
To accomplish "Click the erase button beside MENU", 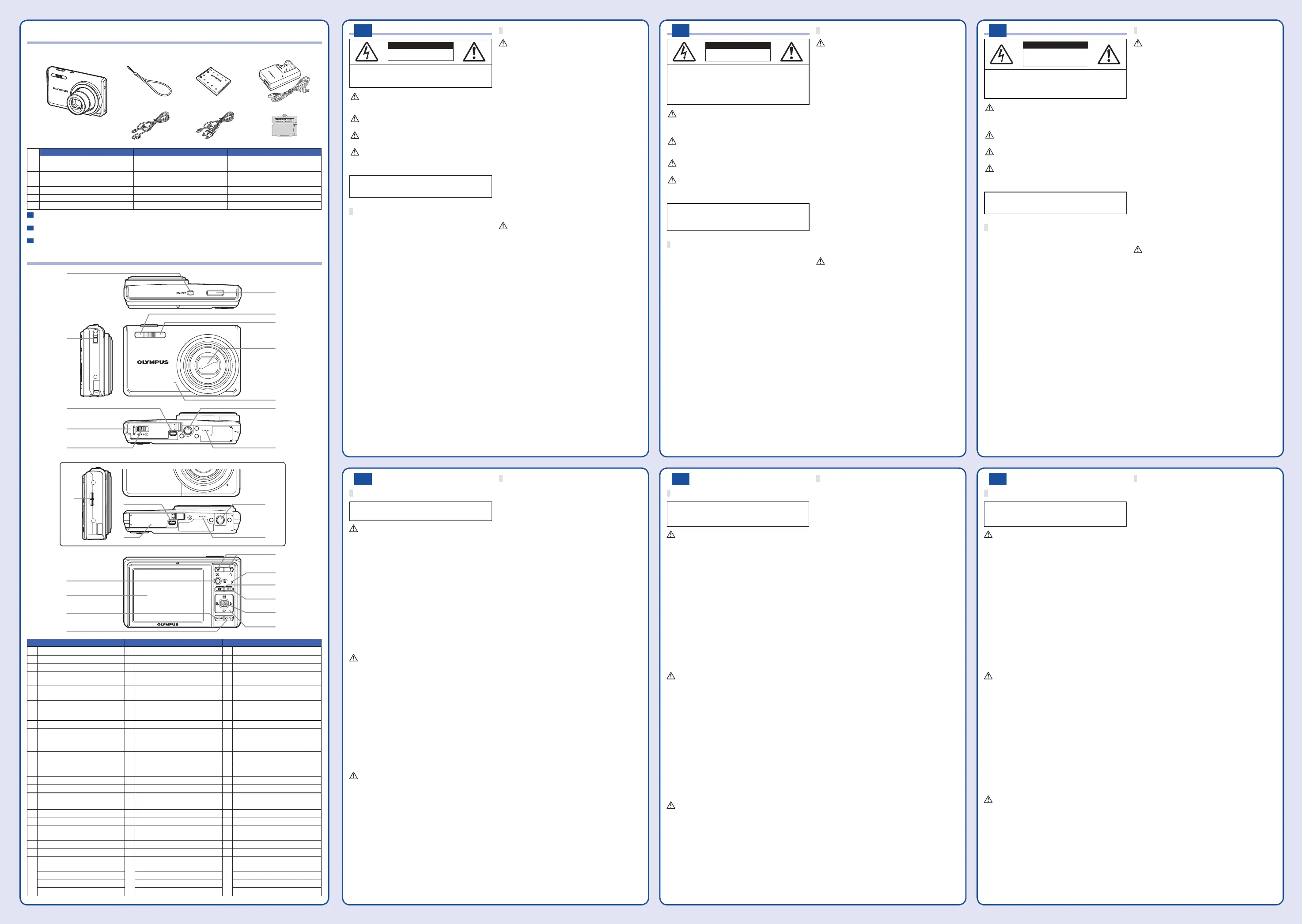I will [x=229, y=619].
